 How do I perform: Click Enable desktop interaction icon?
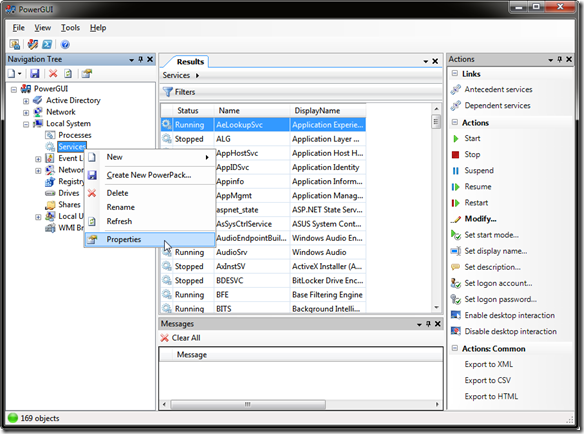pyautogui.click(x=456, y=315)
